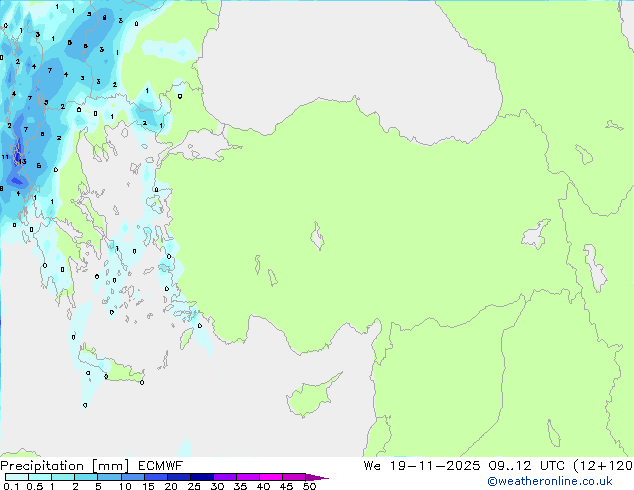Viewport: 634px width, 490px height.
Task: Click the legend label '10'
Action: 125,486
